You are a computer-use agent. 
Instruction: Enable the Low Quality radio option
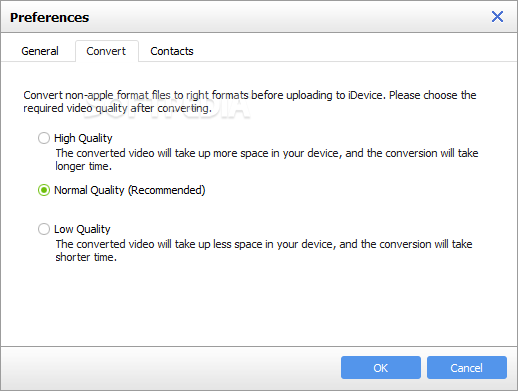44,229
